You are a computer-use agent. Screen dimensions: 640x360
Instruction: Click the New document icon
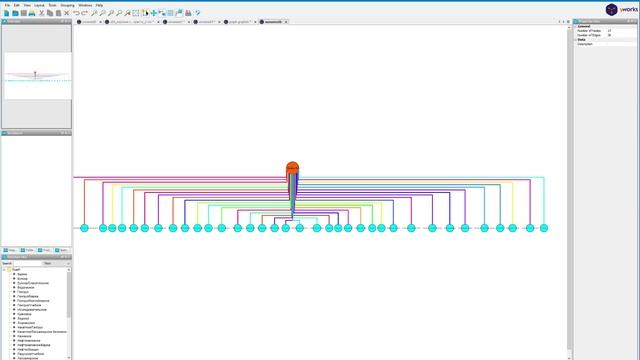point(7,13)
